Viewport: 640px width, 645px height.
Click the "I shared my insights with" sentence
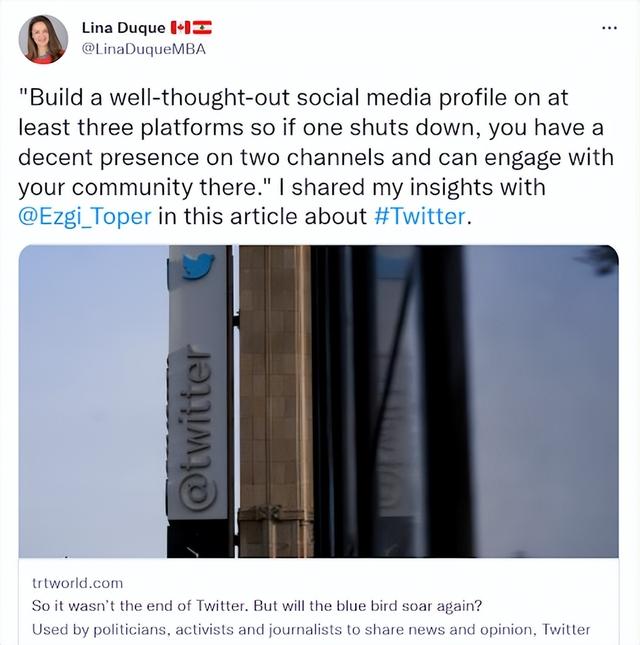(412, 187)
